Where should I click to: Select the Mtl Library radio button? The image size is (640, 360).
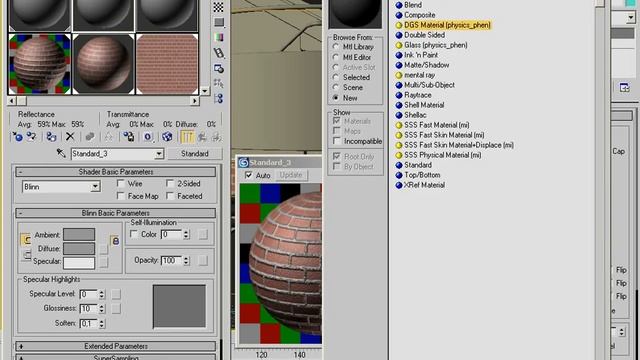(x=336, y=47)
